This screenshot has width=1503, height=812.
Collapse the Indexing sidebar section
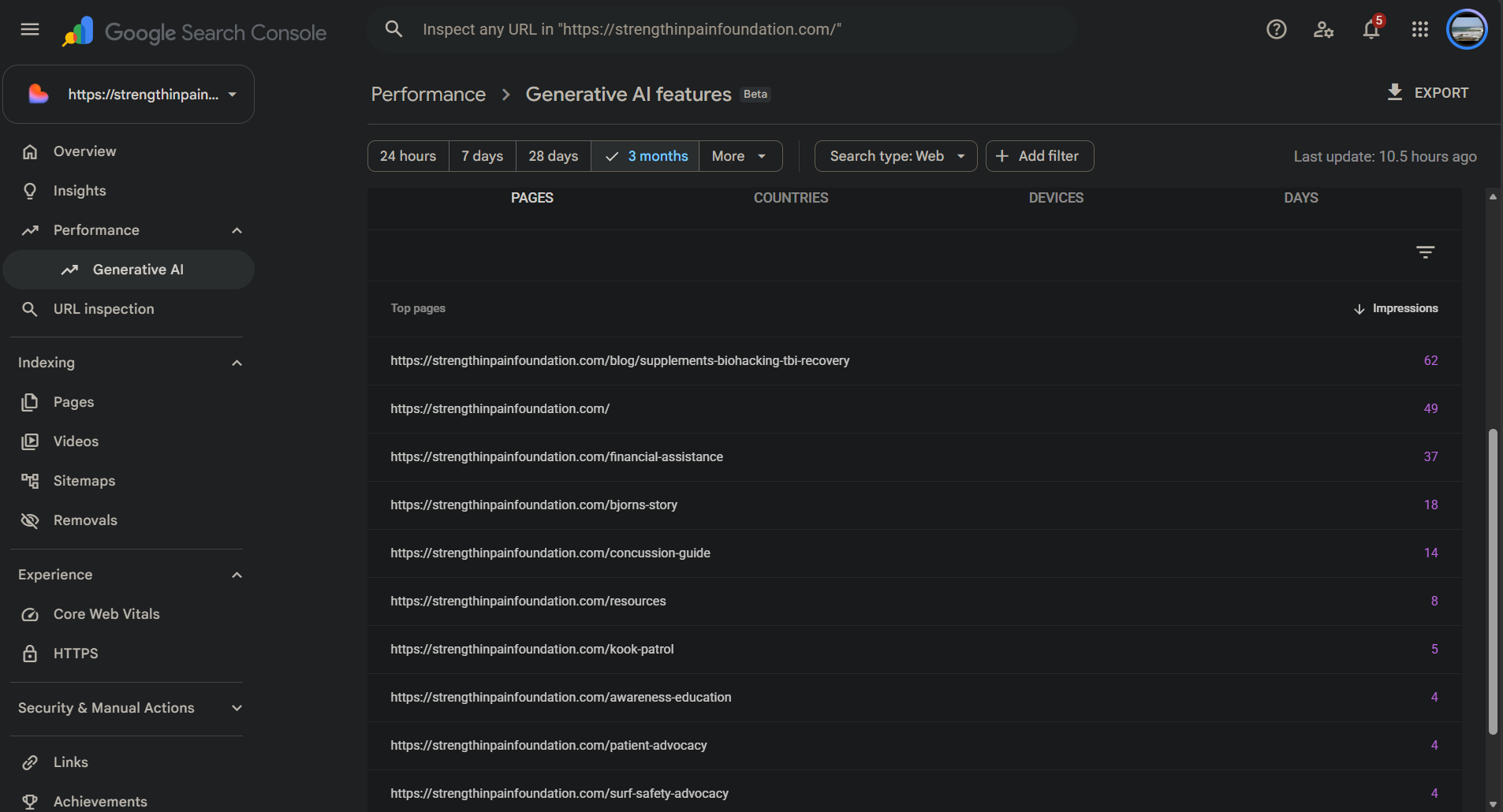[237, 363]
